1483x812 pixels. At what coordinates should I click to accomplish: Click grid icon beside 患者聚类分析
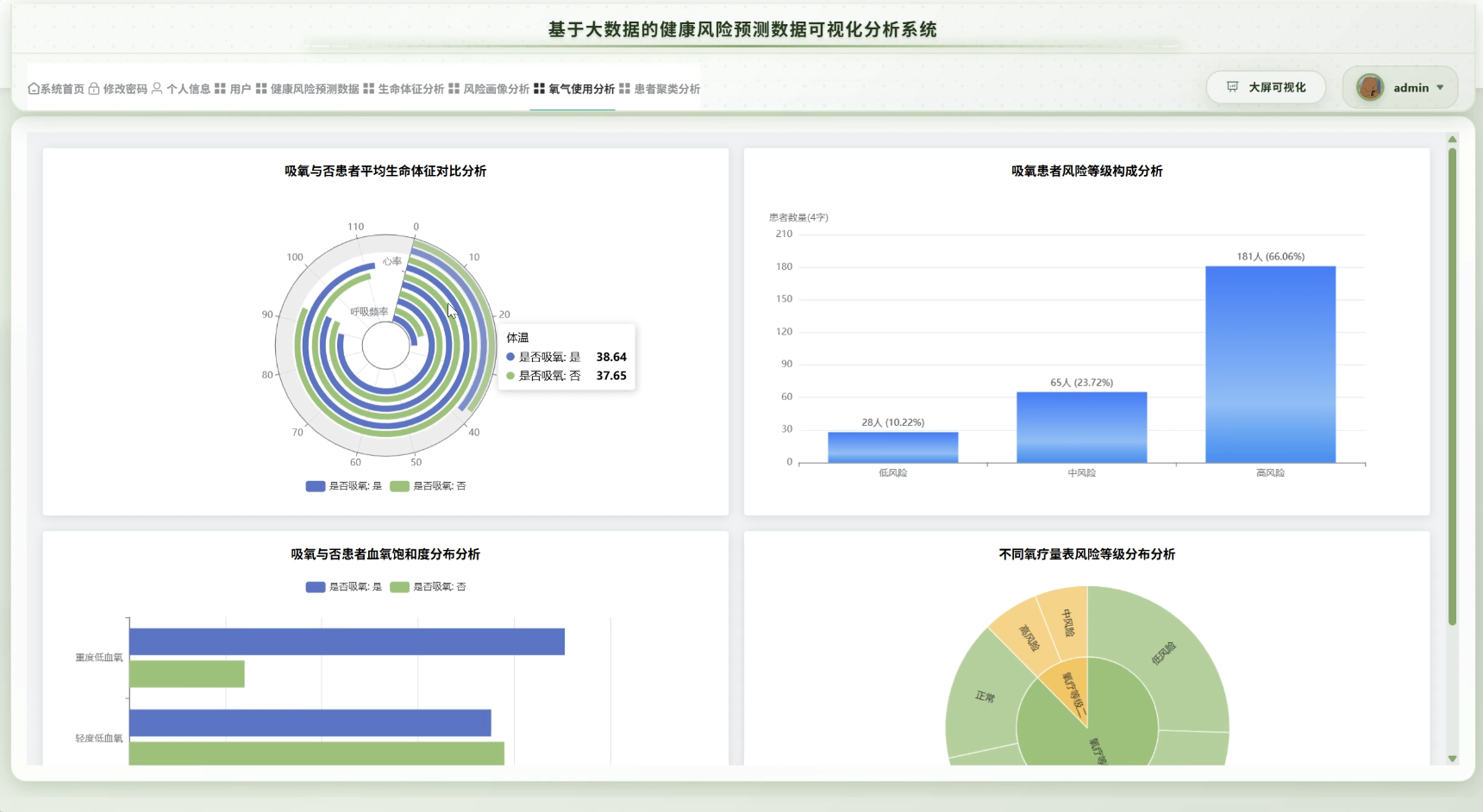point(625,89)
